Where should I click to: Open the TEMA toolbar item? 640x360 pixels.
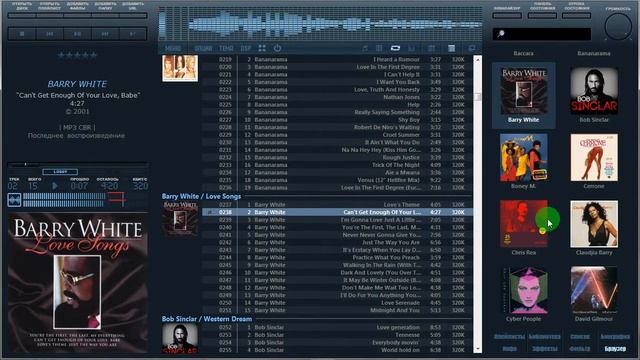(x=226, y=48)
